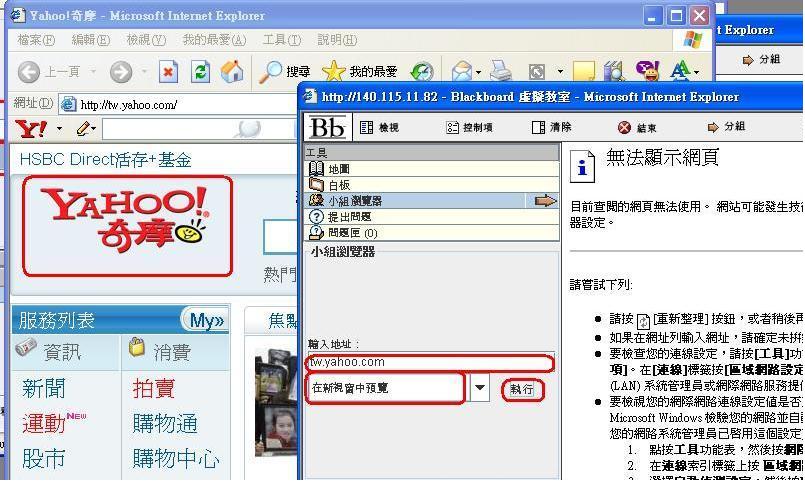Open Blackboard 控制項 controls
The width and height of the screenshot is (805, 482).
coord(469,128)
